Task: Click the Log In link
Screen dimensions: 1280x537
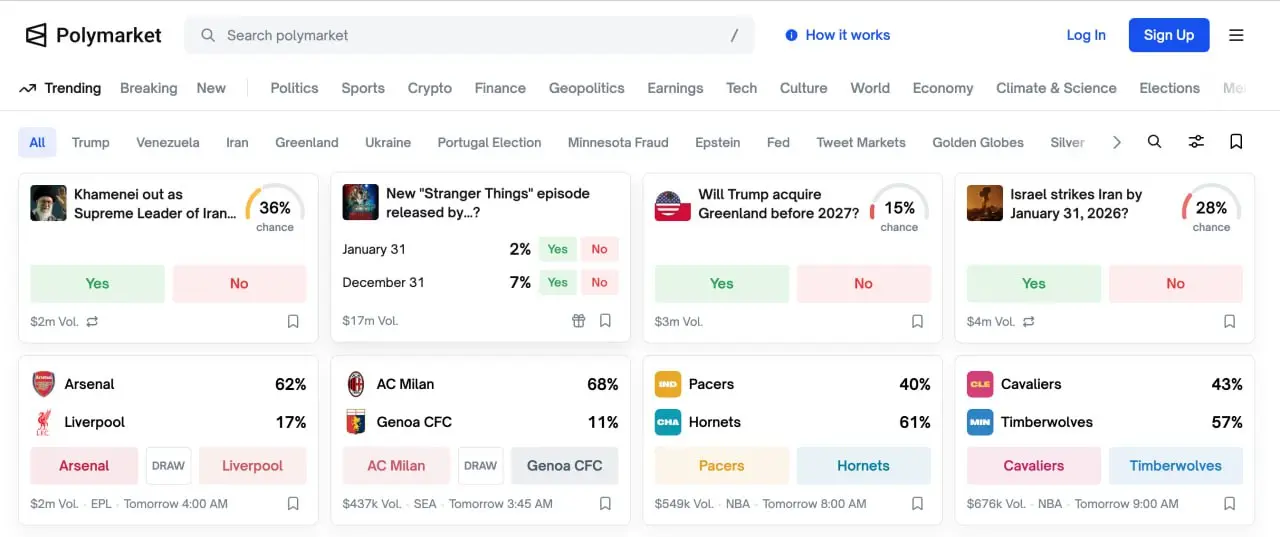Action: click(1086, 35)
